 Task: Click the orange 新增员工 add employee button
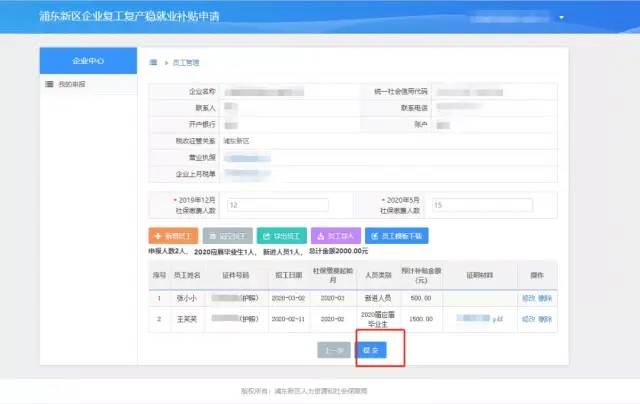coord(173,236)
